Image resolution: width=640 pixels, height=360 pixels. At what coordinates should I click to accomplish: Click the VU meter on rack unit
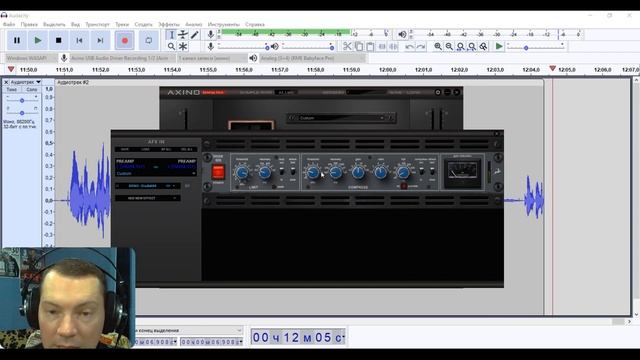coord(462,172)
